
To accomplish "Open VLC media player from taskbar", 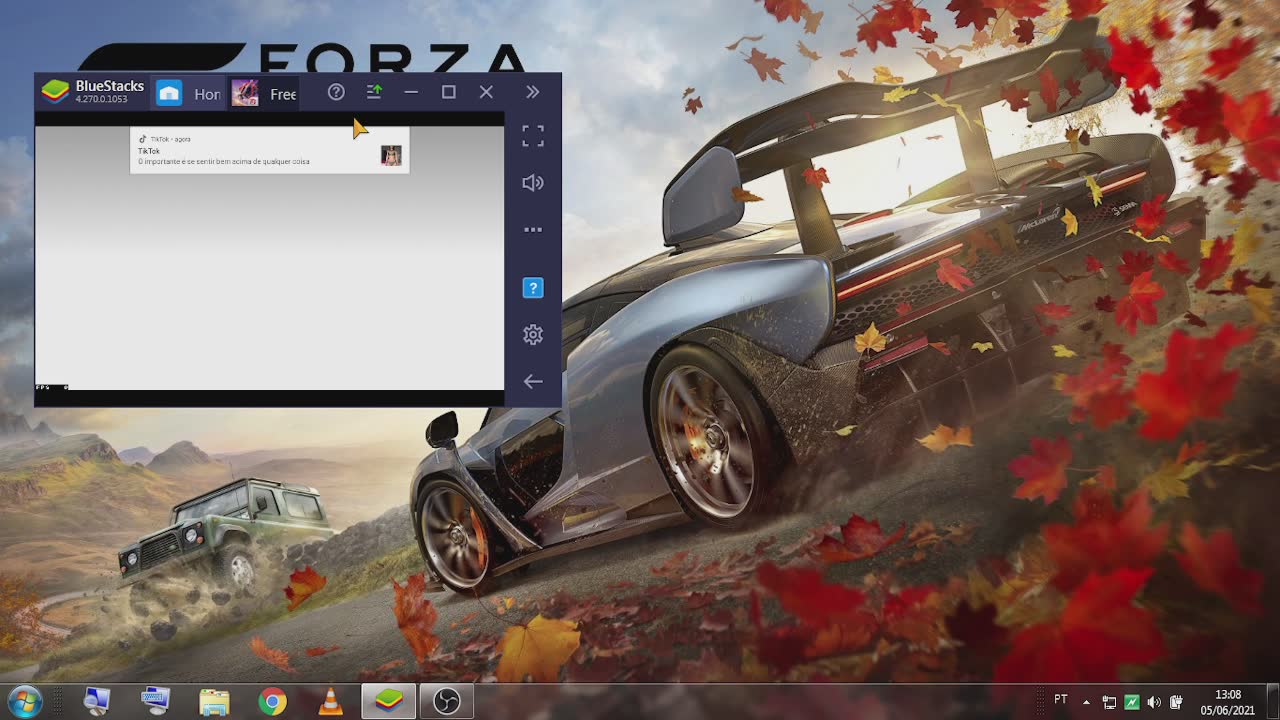I will tap(330, 702).
